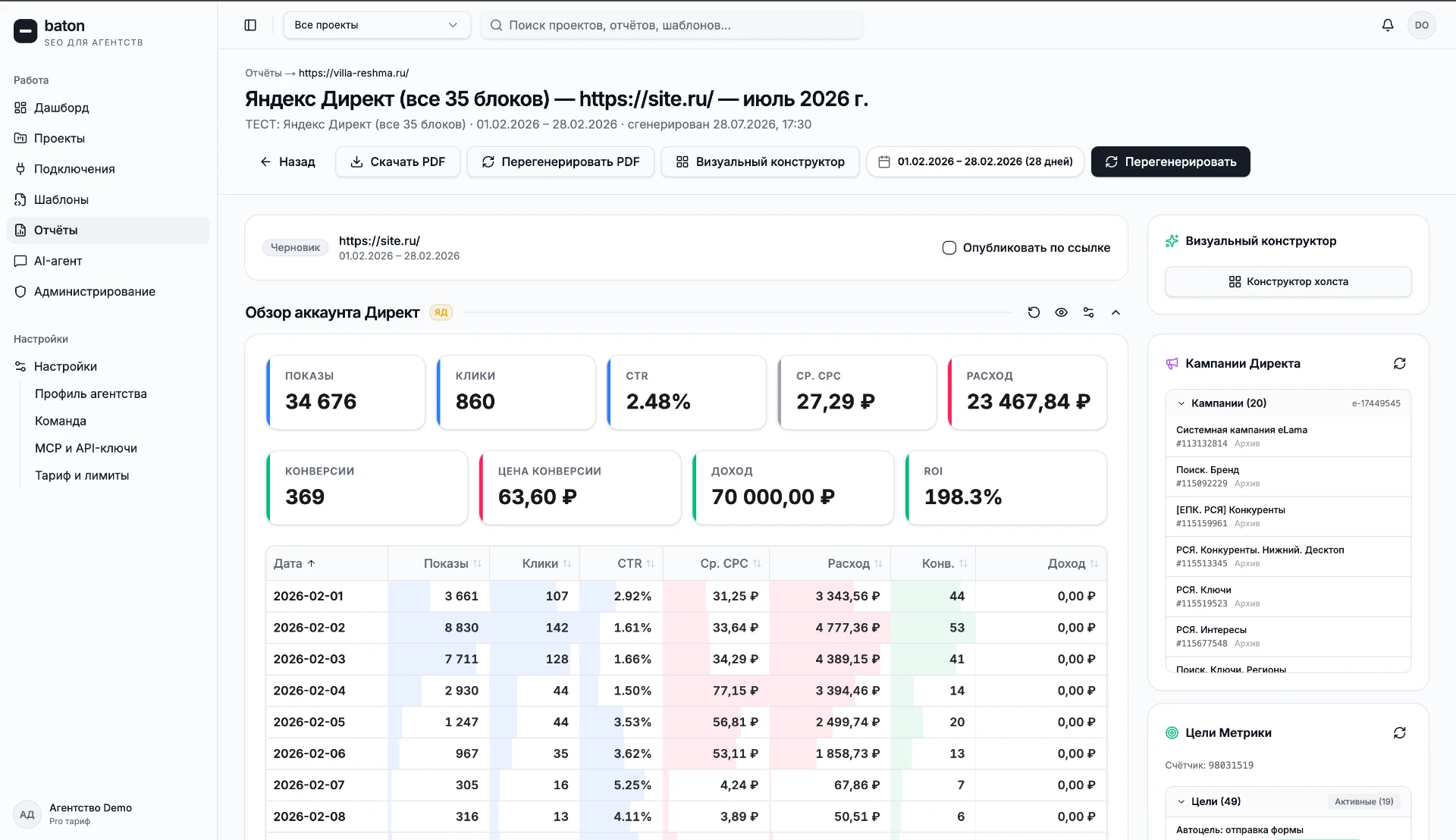Focus the Поиск проектов search field
1456x840 pixels.
[671, 25]
